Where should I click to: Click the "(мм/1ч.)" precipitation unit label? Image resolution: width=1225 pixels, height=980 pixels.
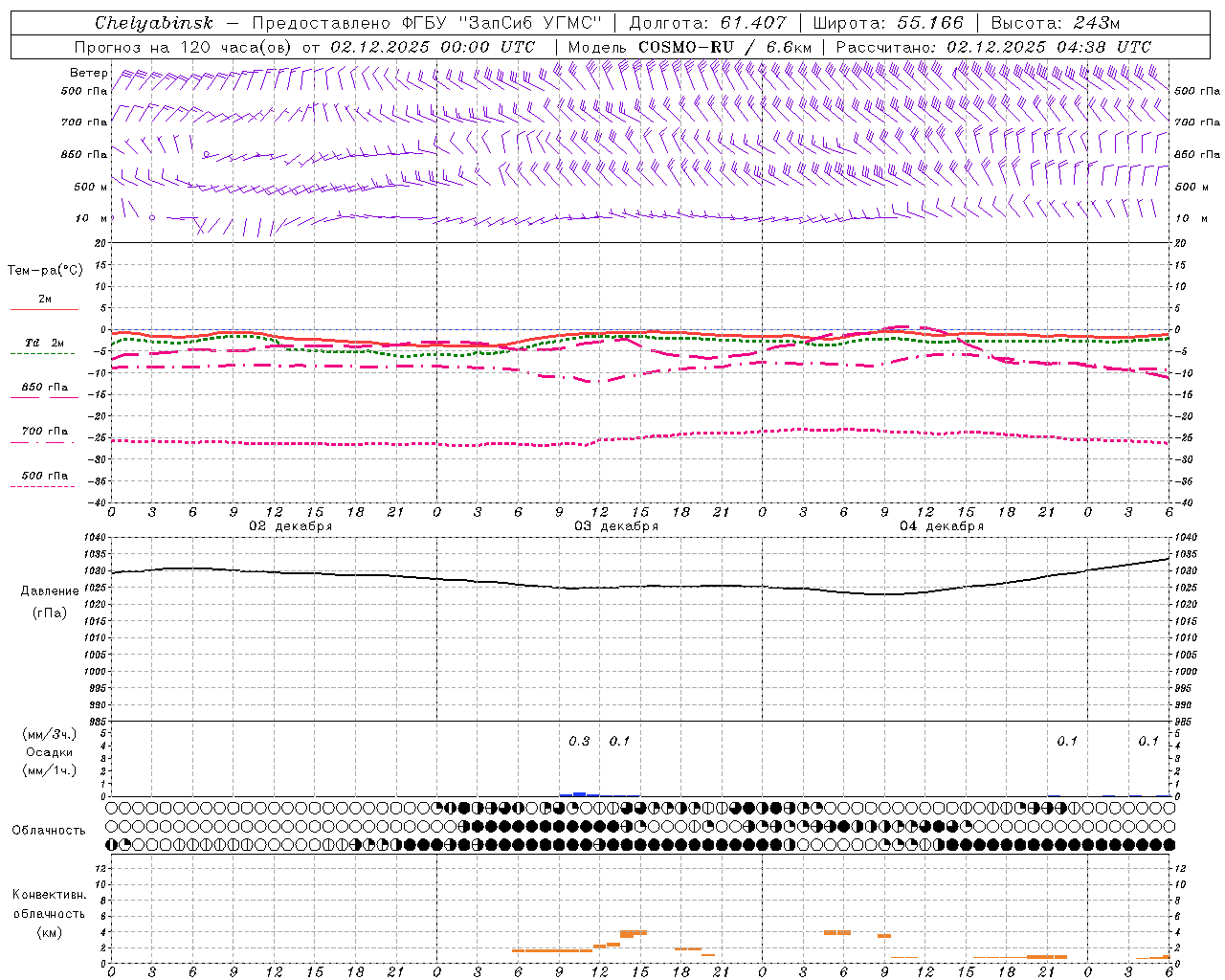pyautogui.click(x=50, y=770)
